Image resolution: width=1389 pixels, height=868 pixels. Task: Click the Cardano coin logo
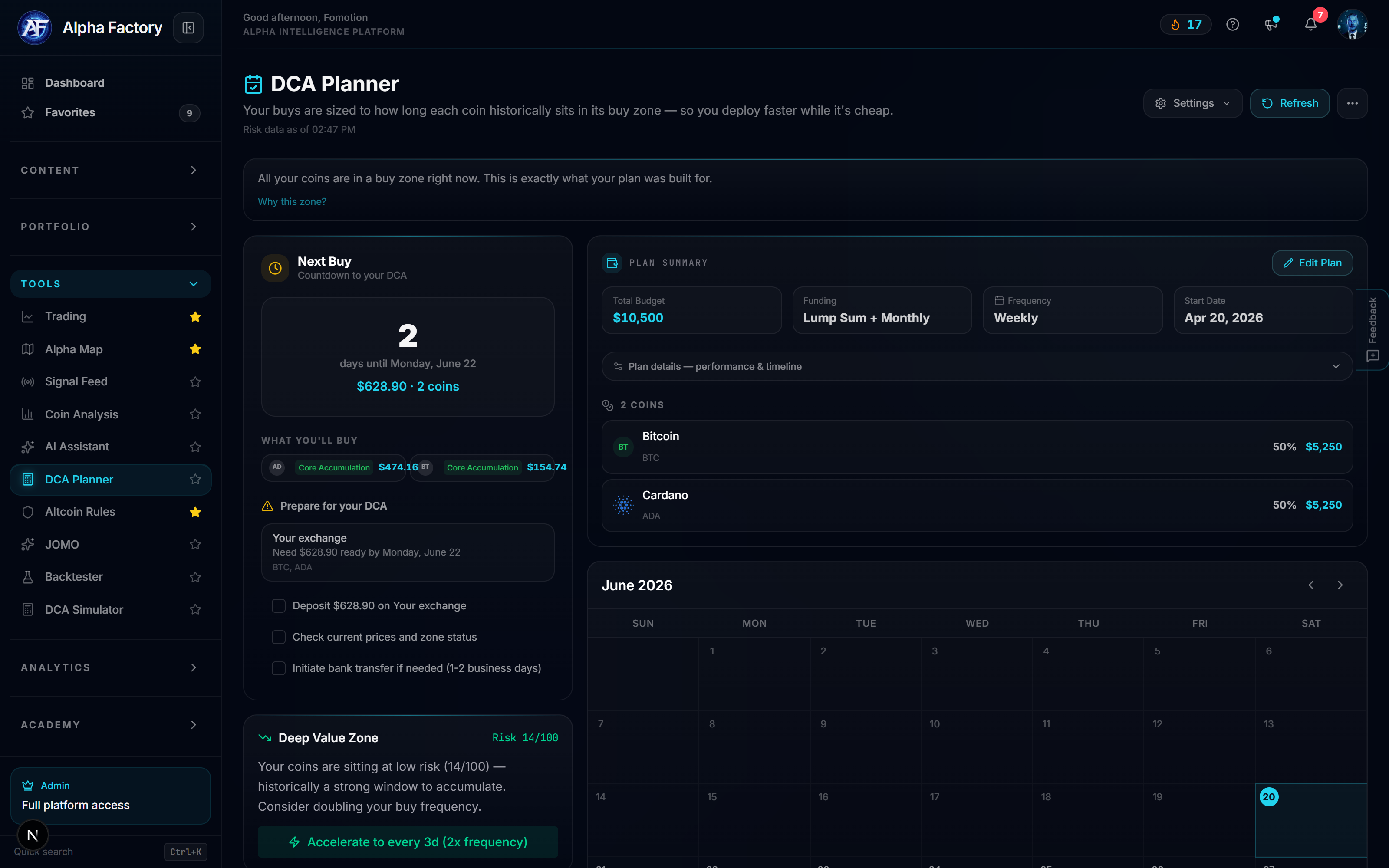click(623, 505)
